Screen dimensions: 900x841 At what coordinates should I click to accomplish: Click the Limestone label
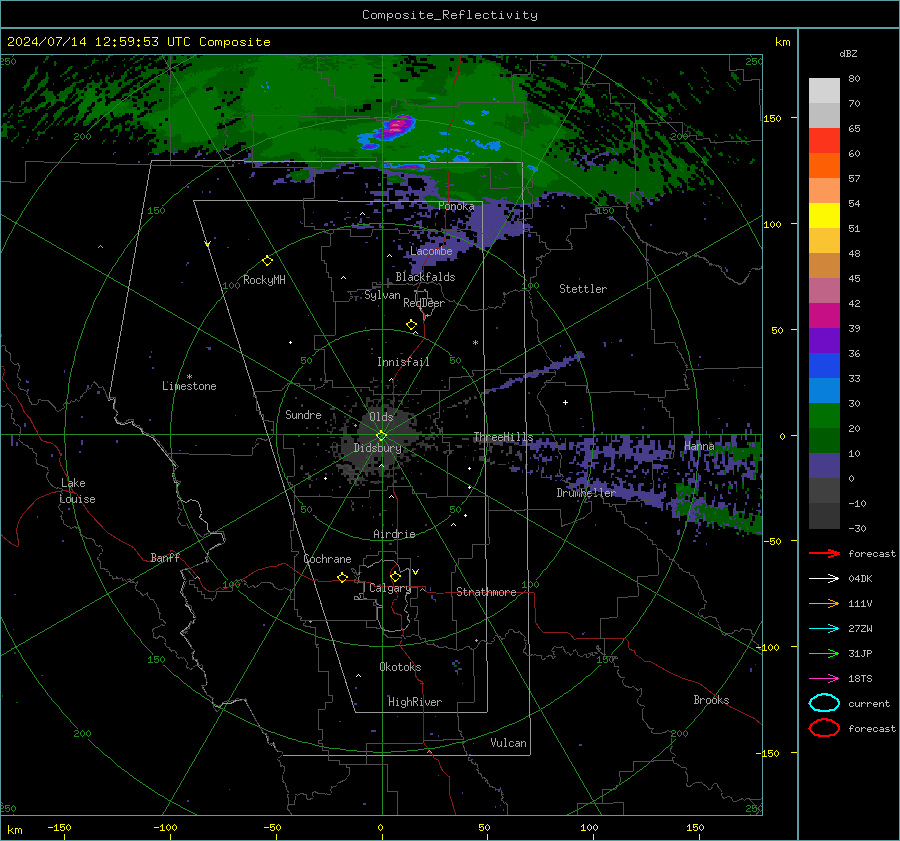click(x=189, y=386)
